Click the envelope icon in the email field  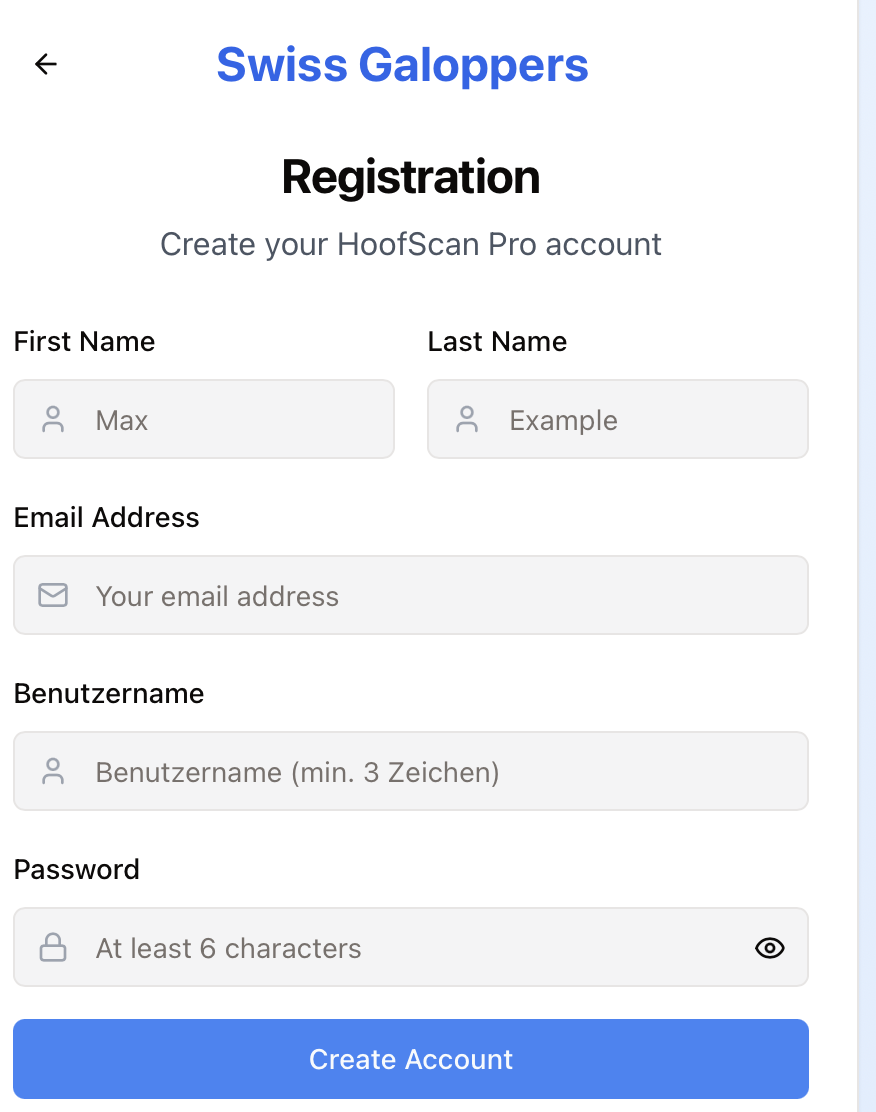[53, 596]
